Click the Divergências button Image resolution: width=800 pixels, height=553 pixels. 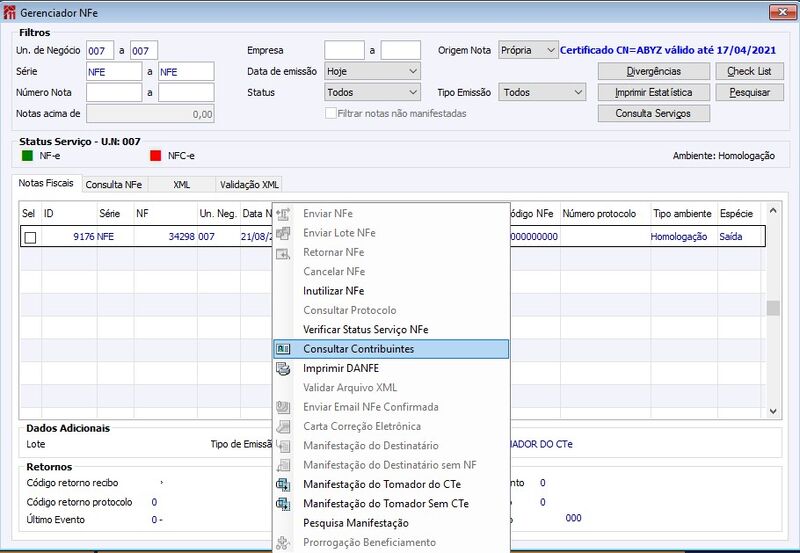(x=654, y=71)
